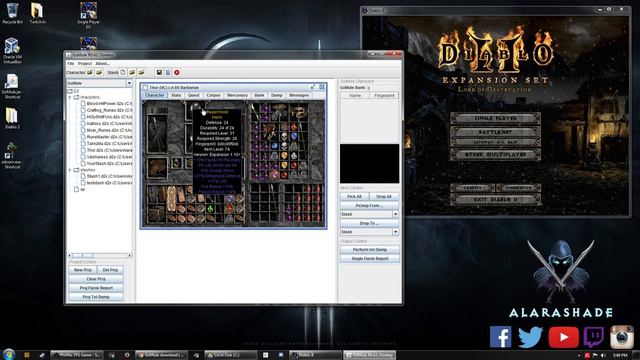Viewport: 640px width, 360px height.
Task: Switch to the Dump tab
Action: click(x=277, y=95)
